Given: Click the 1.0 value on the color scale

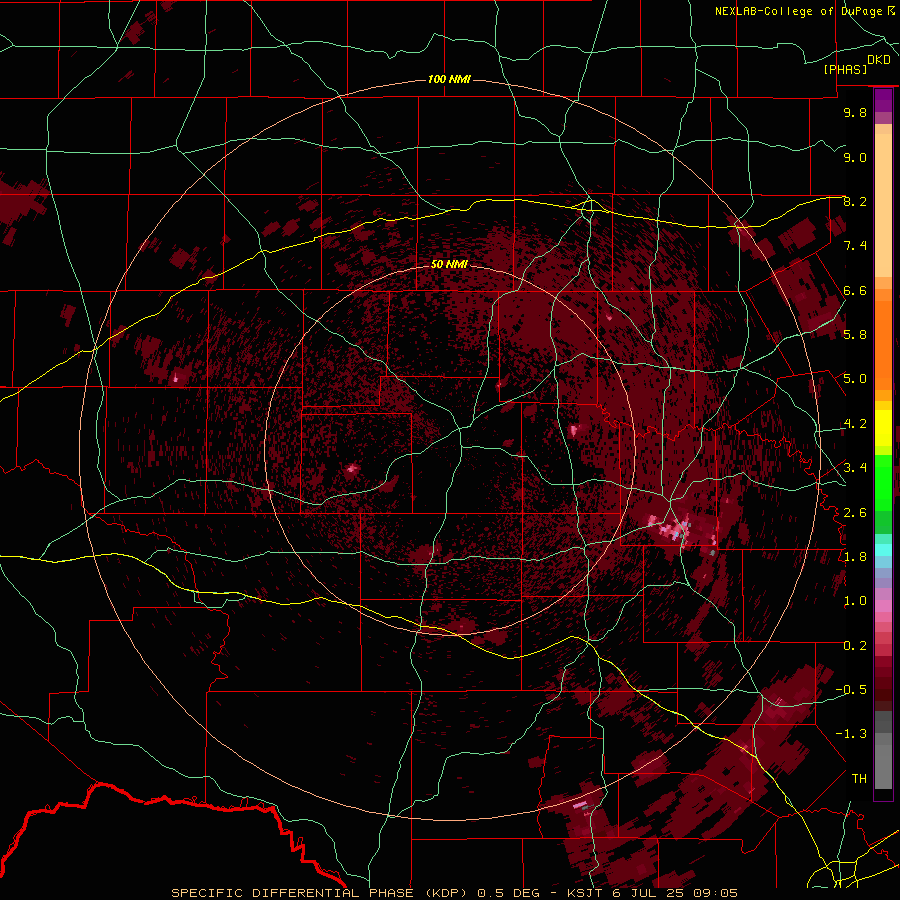Looking at the screenshot, I should pos(855,600).
